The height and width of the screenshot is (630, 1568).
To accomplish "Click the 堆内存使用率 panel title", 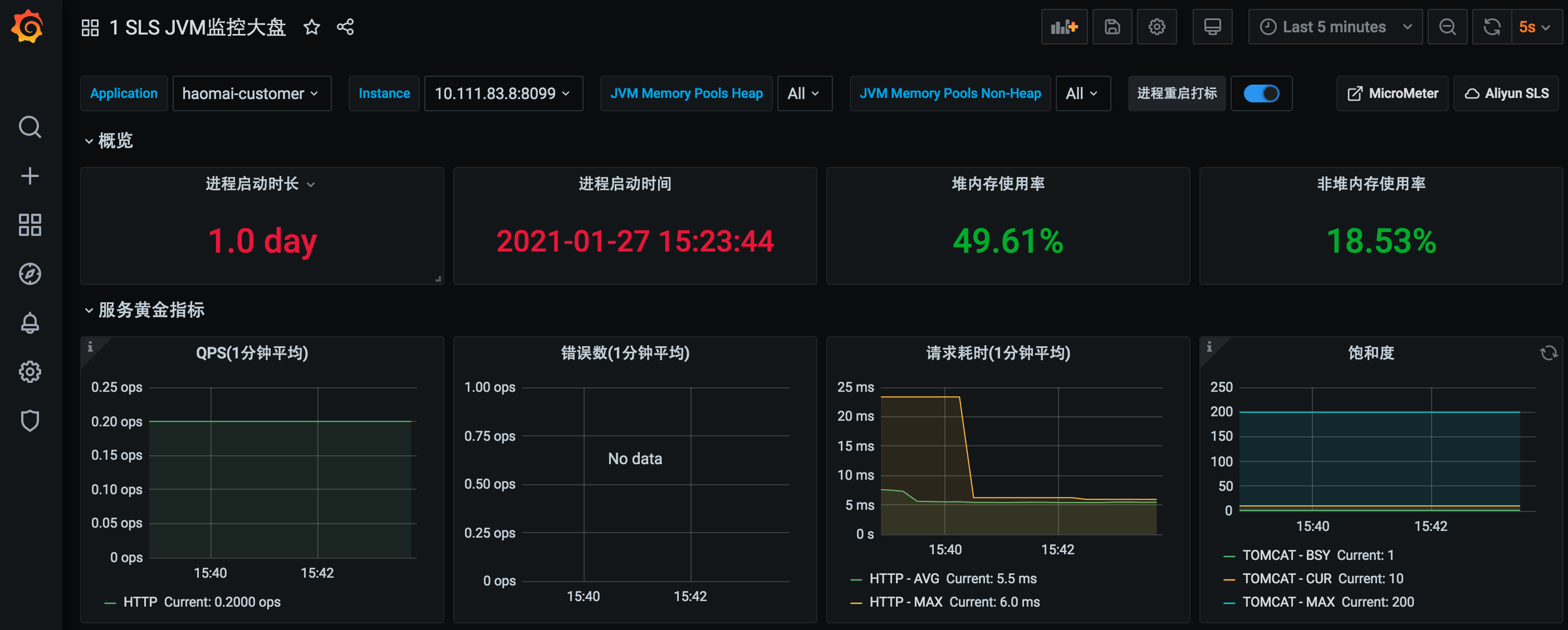I will click(998, 184).
